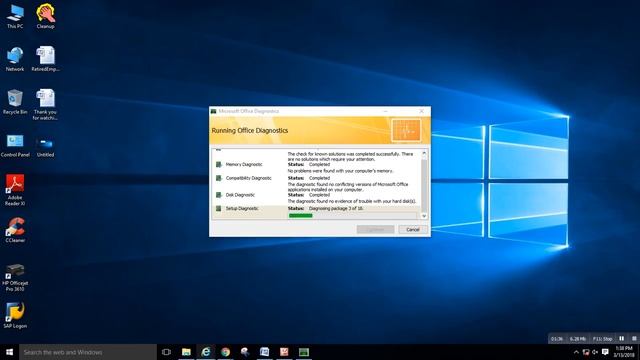Switch to Office Diagnostics taskbar button
This screenshot has height=360, width=640.
304,352
